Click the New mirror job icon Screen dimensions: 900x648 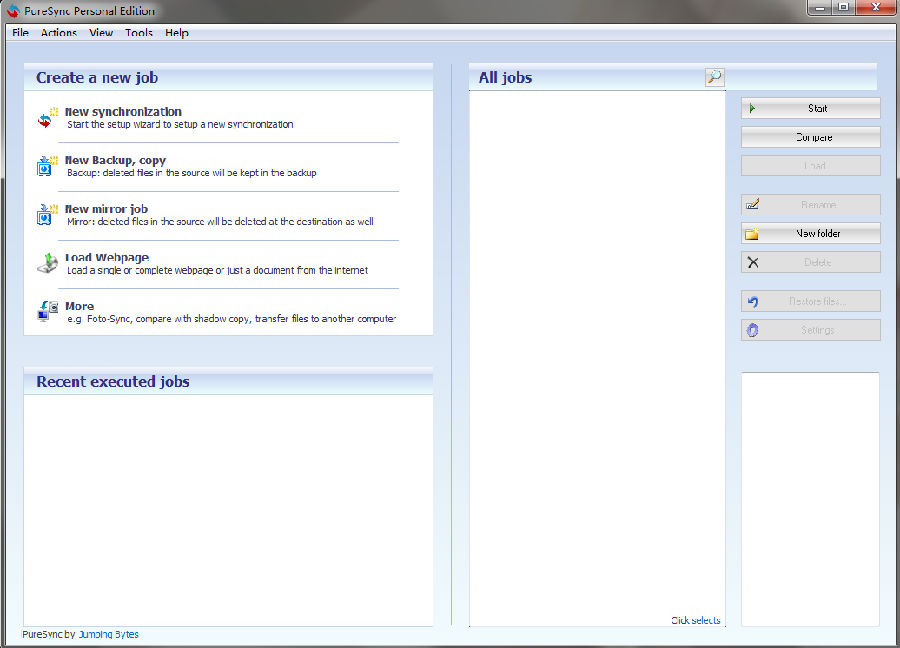(47, 215)
